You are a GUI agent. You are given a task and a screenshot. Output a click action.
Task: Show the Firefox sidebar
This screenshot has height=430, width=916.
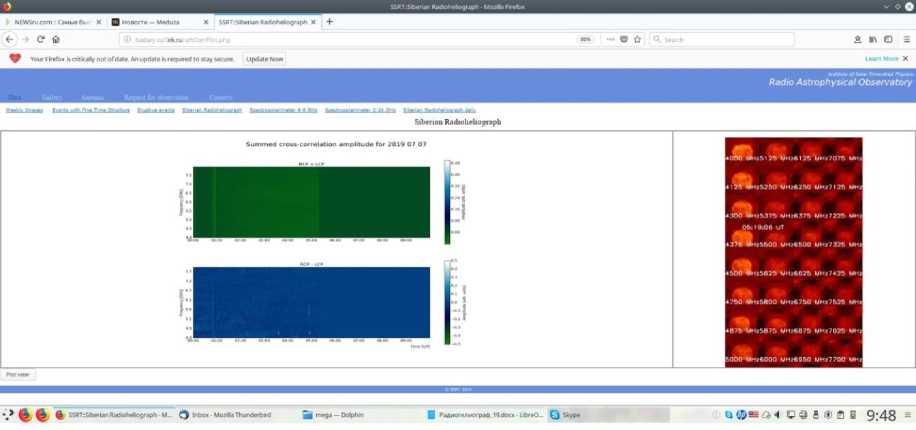(x=889, y=39)
